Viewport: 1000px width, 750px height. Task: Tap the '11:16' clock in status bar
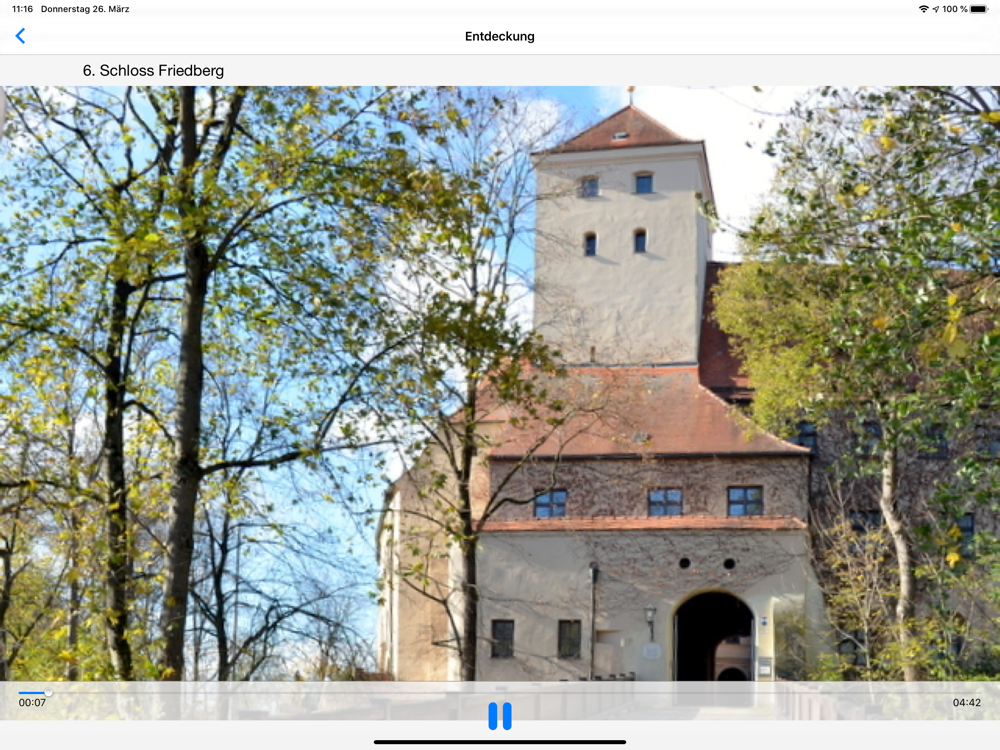[x=22, y=9]
